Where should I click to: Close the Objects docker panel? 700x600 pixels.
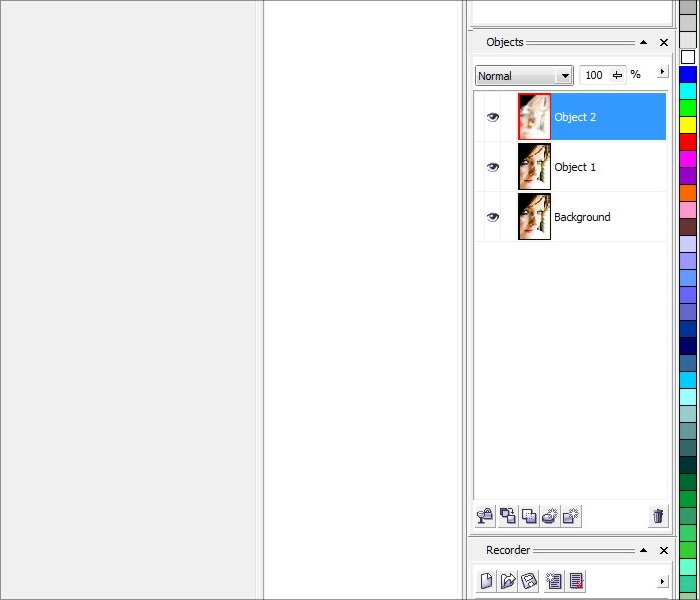tap(664, 42)
